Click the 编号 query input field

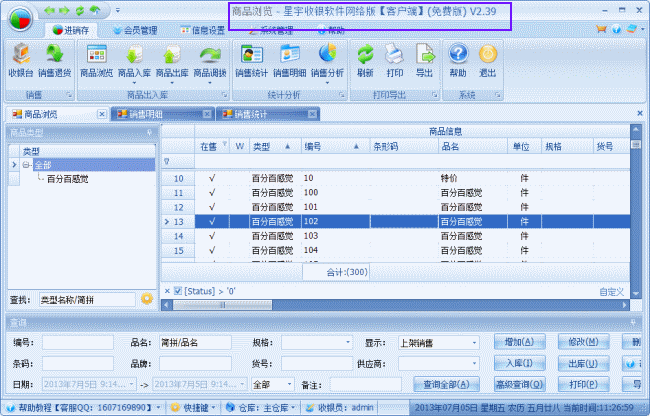click(78, 343)
